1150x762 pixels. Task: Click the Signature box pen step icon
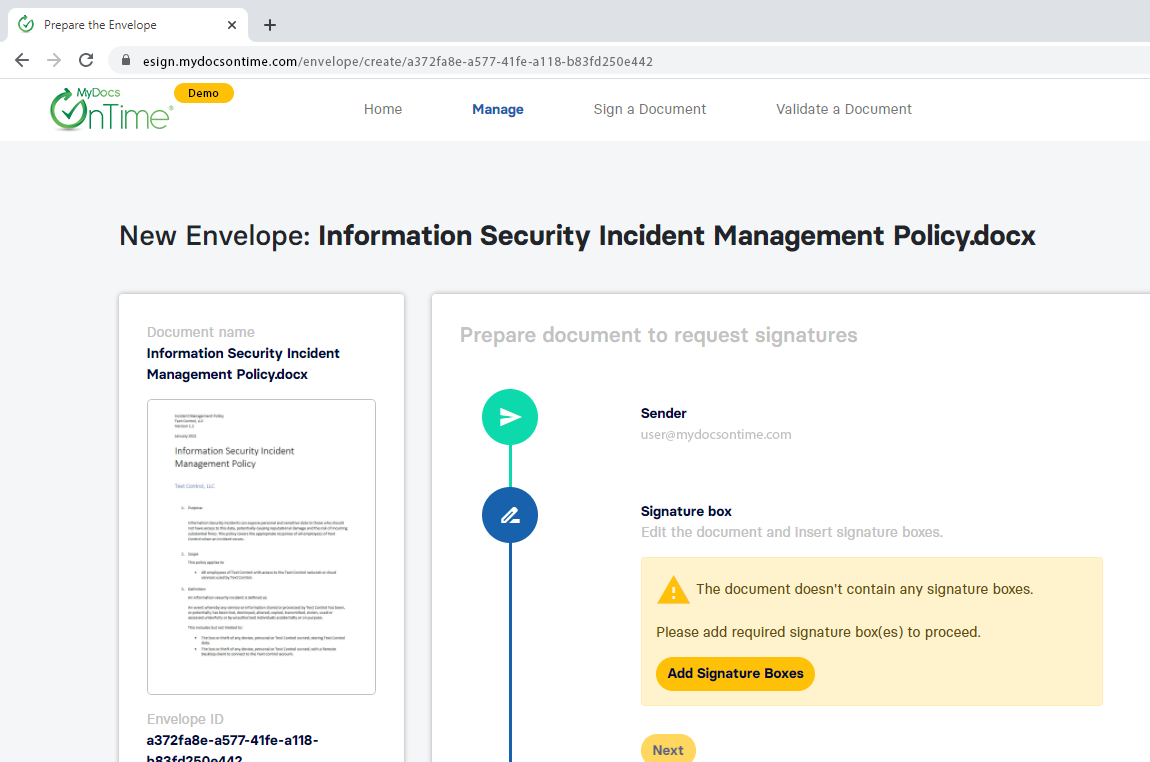tap(510, 515)
